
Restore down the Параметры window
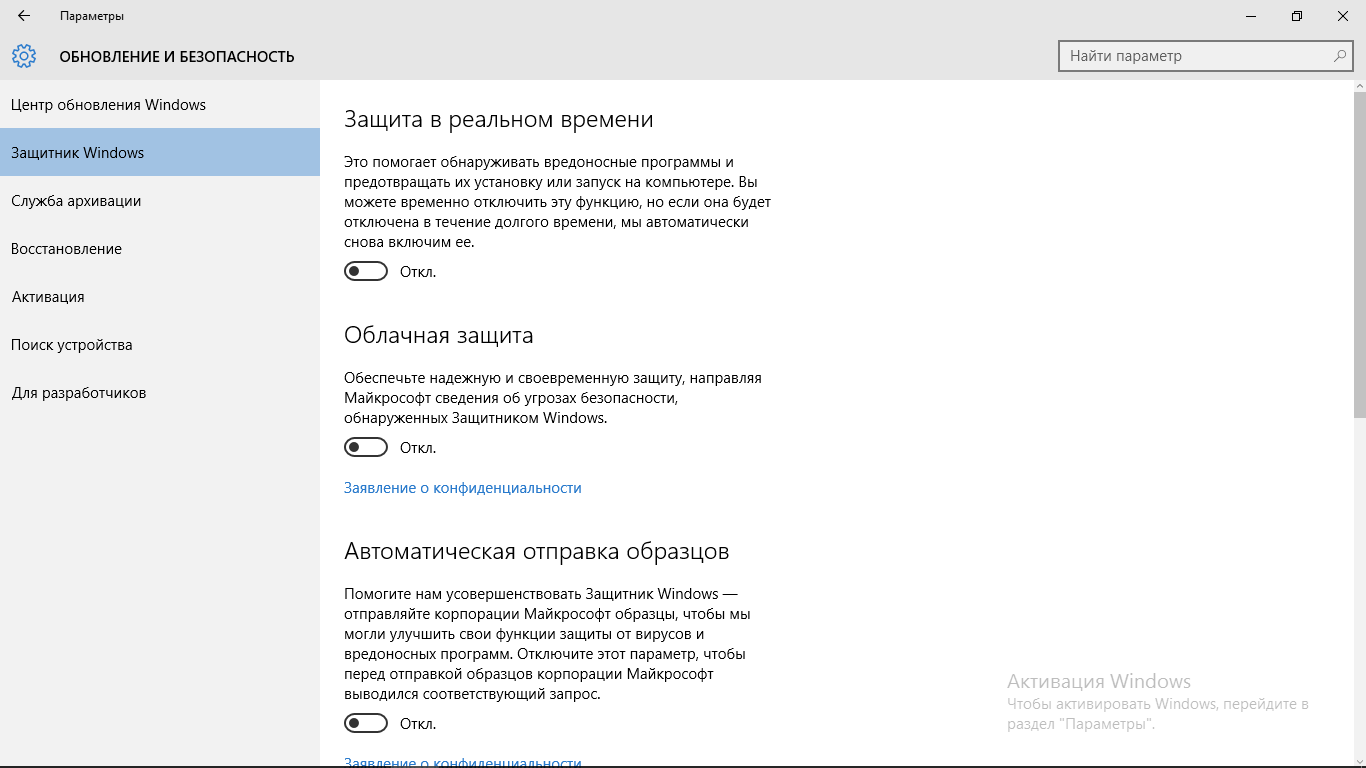coord(1297,16)
